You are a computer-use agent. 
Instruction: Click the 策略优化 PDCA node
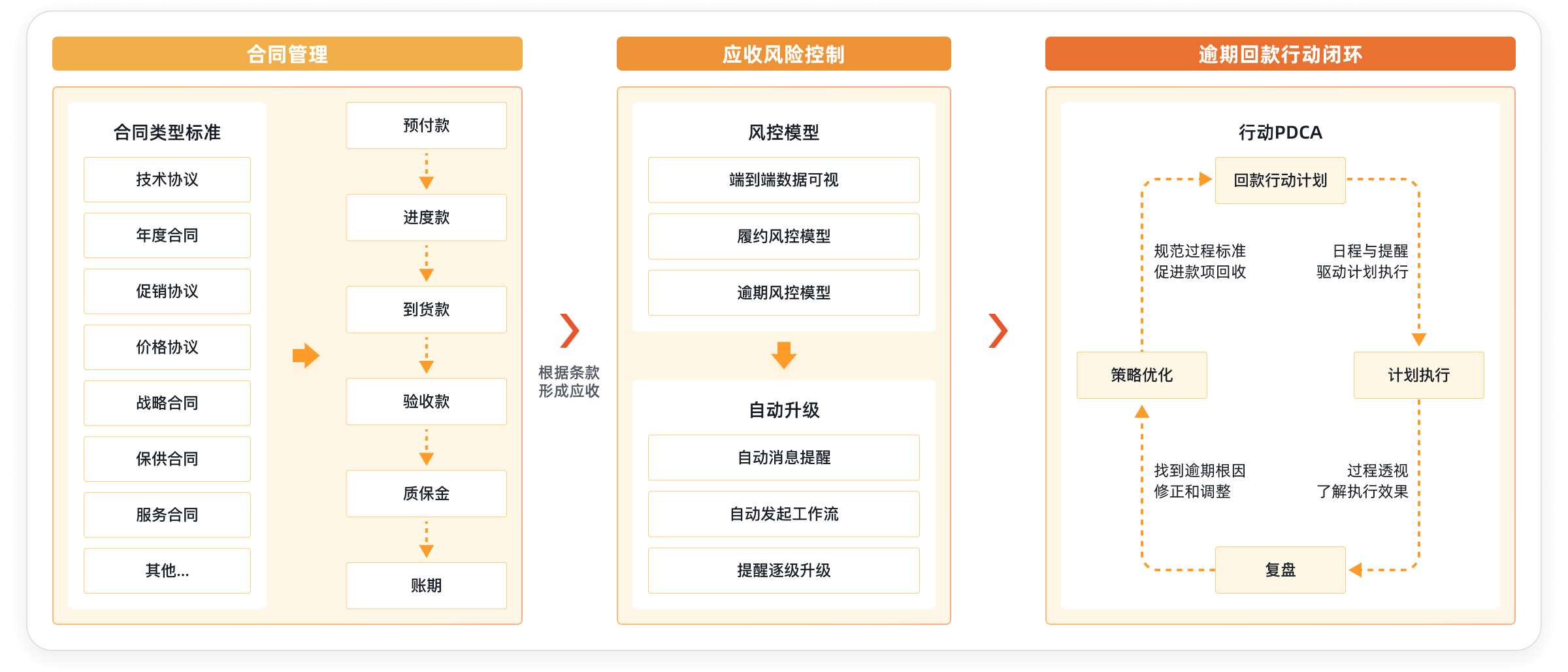[1141, 375]
